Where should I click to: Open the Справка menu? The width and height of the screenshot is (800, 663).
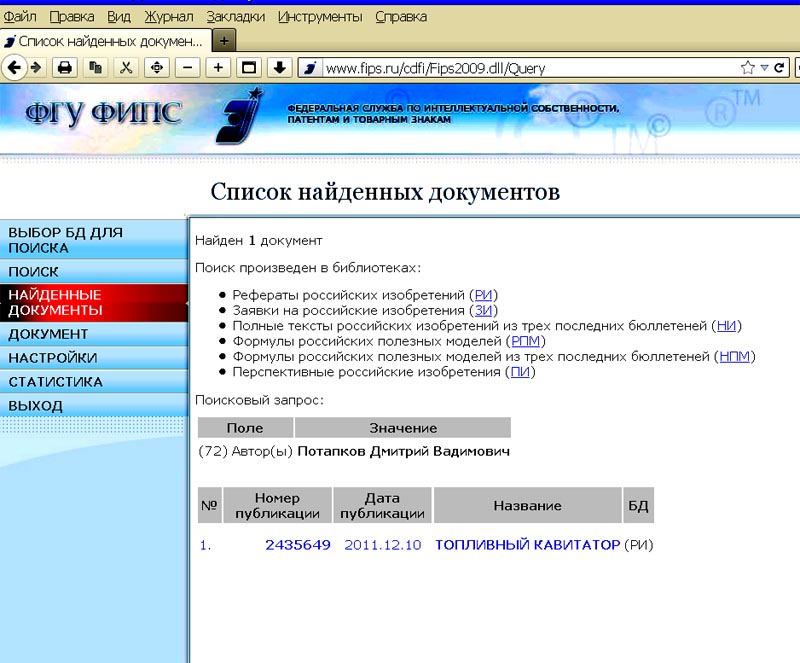401,17
